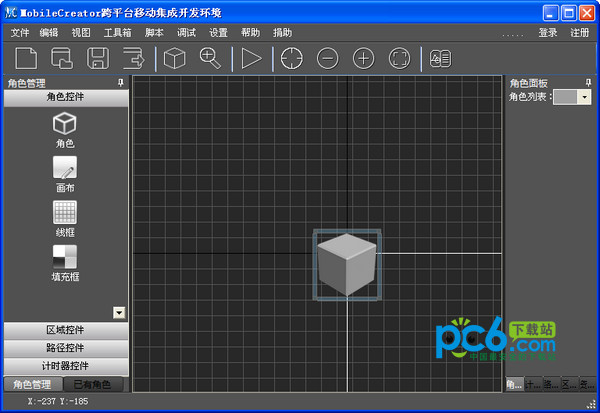Open the 工具箱 menu
This screenshot has width=600, height=413.
[117, 33]
